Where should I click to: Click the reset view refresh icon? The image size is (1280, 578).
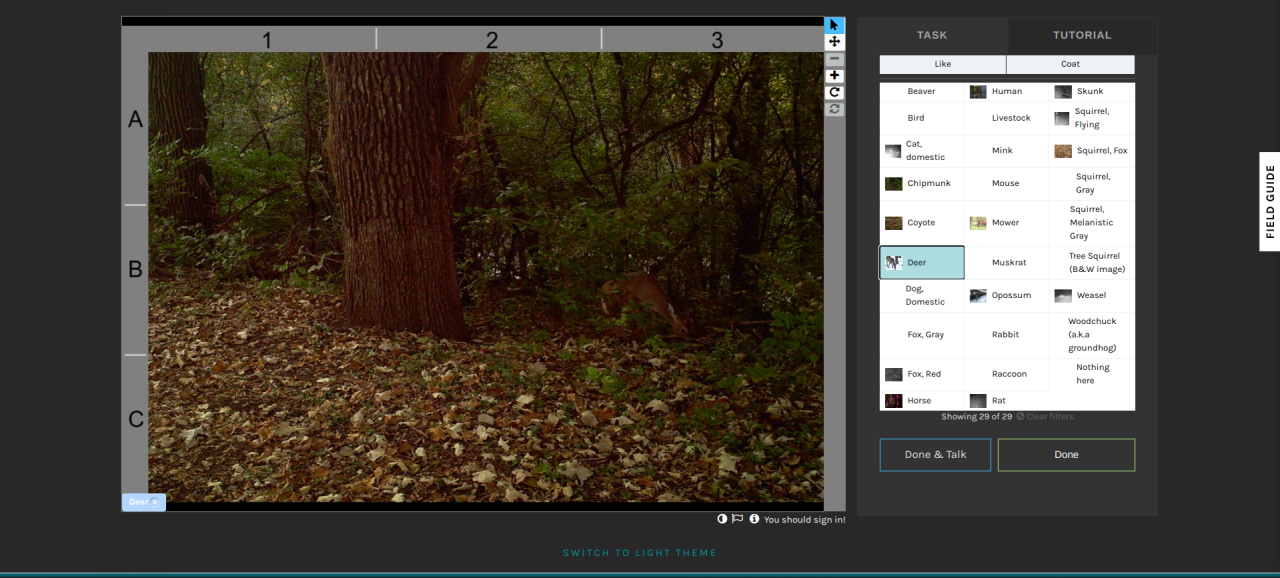click(834, 109)
